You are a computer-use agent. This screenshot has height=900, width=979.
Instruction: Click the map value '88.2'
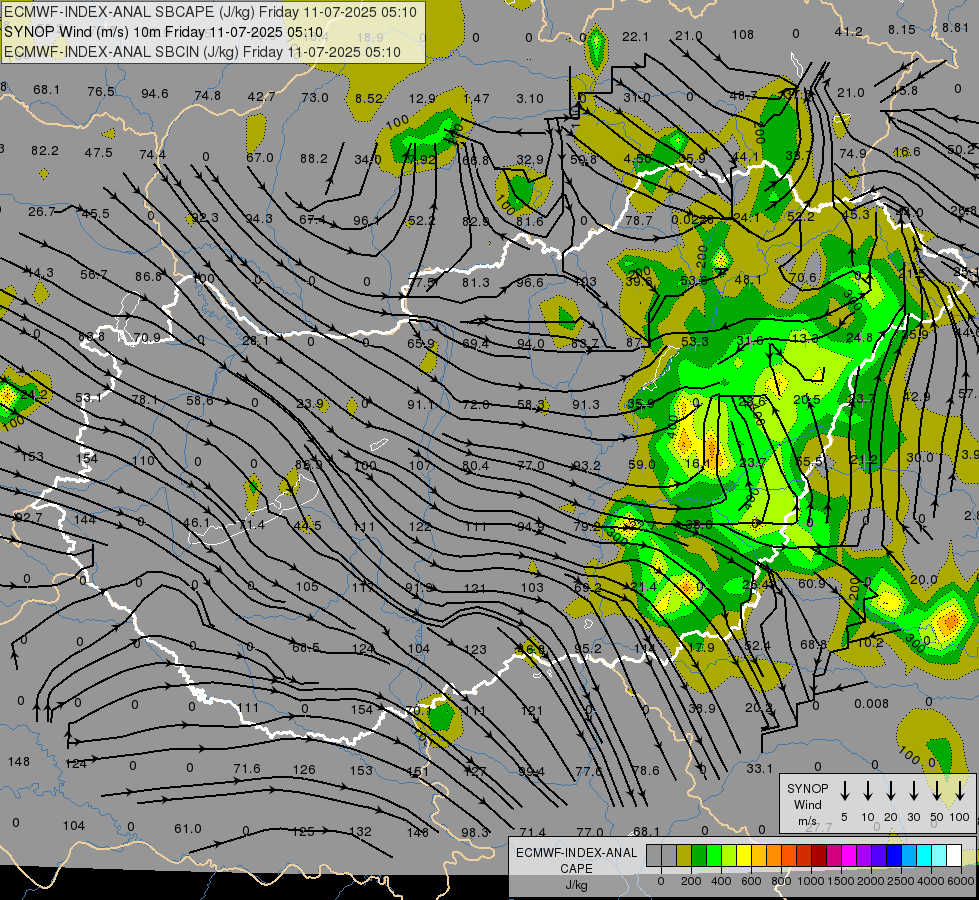313,159
